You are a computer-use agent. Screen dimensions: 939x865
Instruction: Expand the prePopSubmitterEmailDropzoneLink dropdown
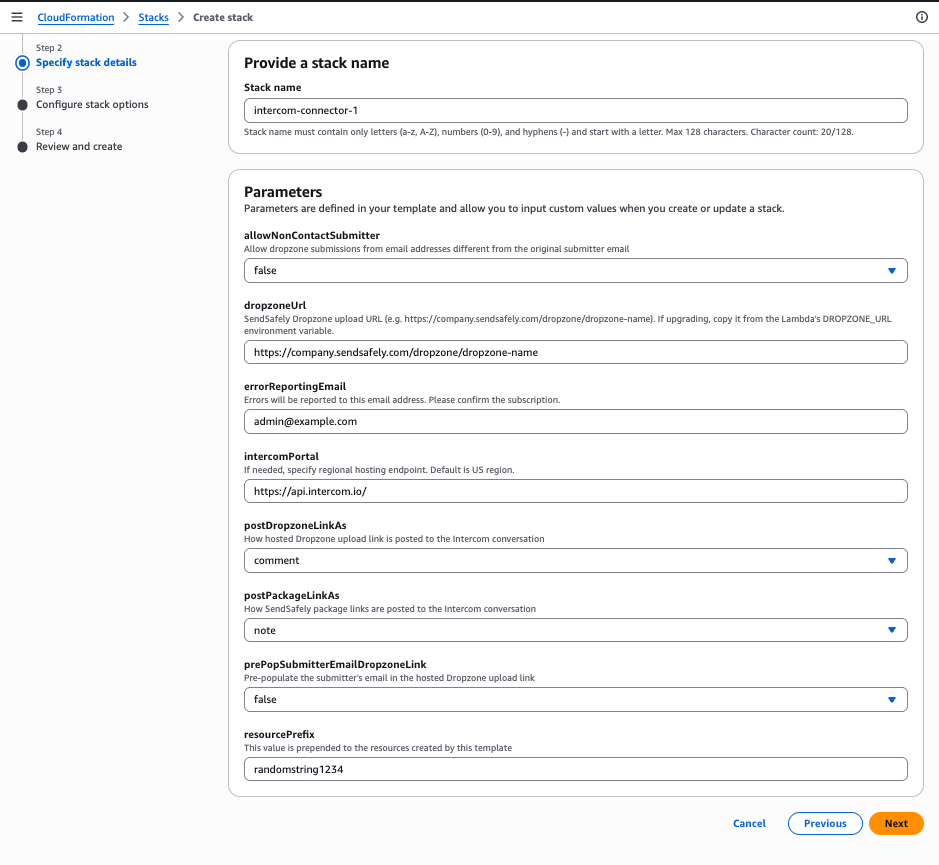(x=575, y=700)
